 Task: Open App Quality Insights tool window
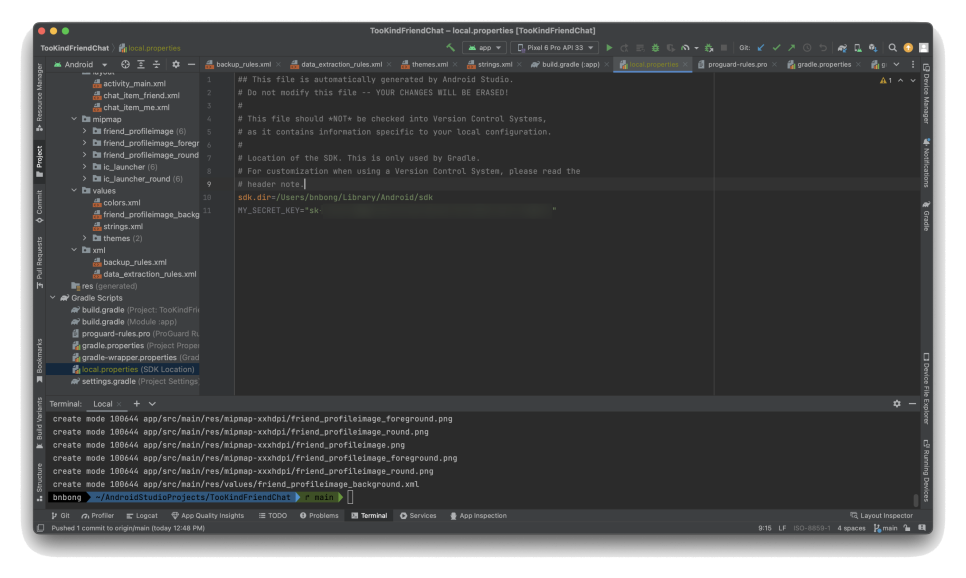pos(208,516)
